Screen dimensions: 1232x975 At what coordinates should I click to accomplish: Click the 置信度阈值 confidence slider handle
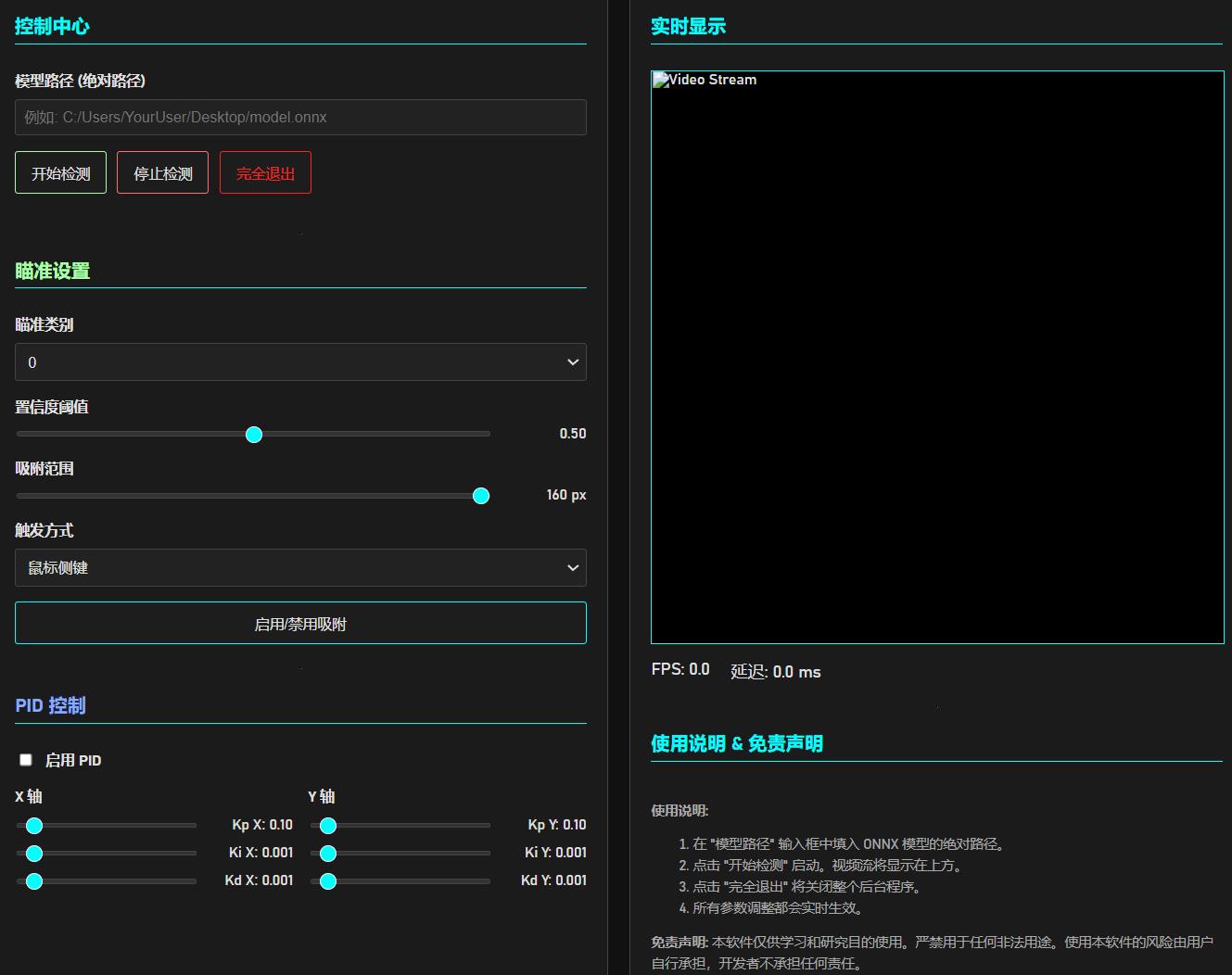(254, 435)
